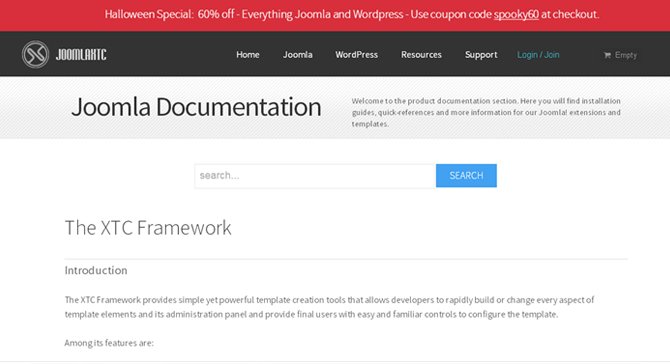The height and width of the screenshot is (364, 670).
Task: Open the Support menu item
Action: [481, 55]
